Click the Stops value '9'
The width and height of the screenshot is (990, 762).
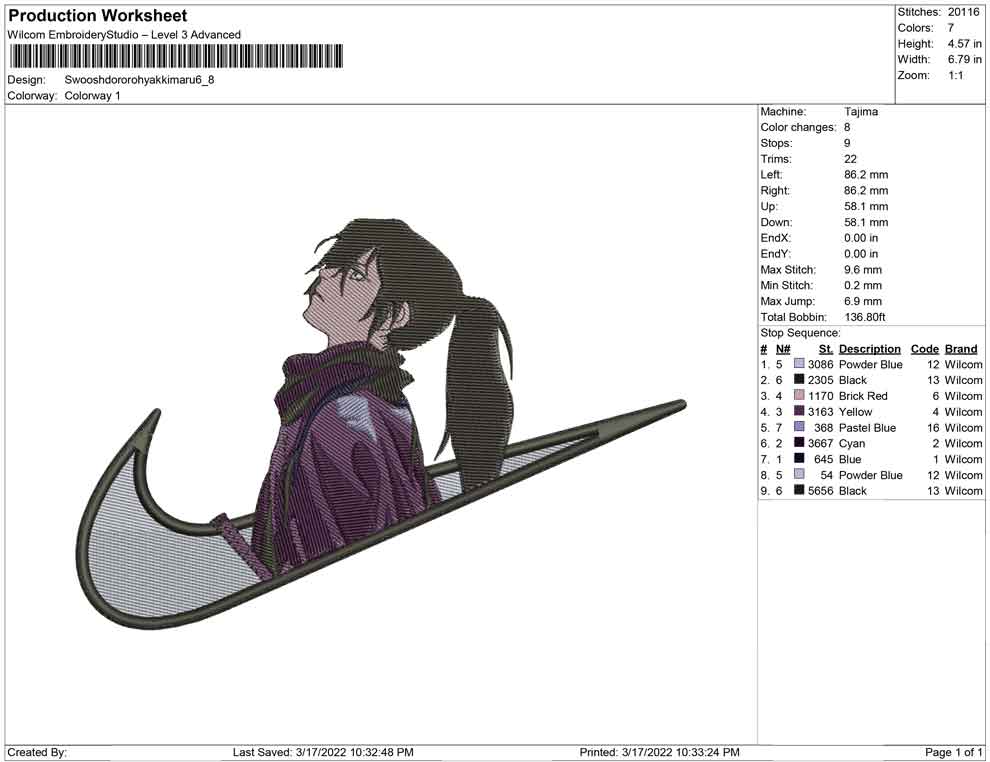[x=847, y=143]
